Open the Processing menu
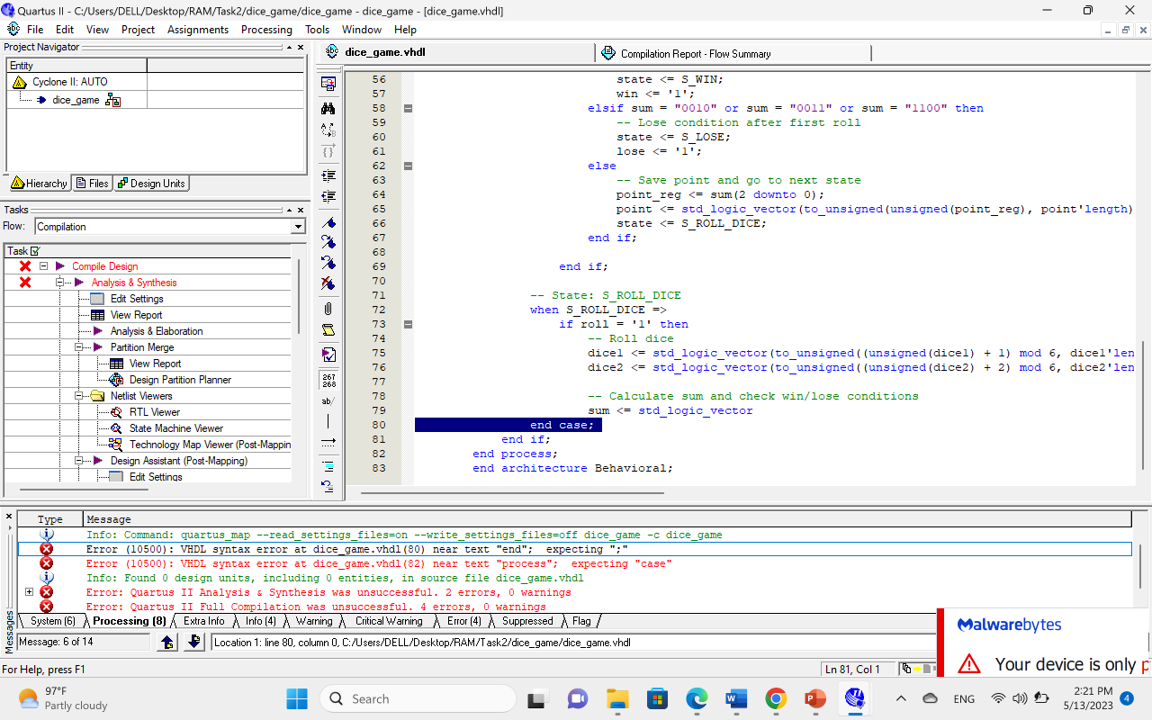 point(266,29)
